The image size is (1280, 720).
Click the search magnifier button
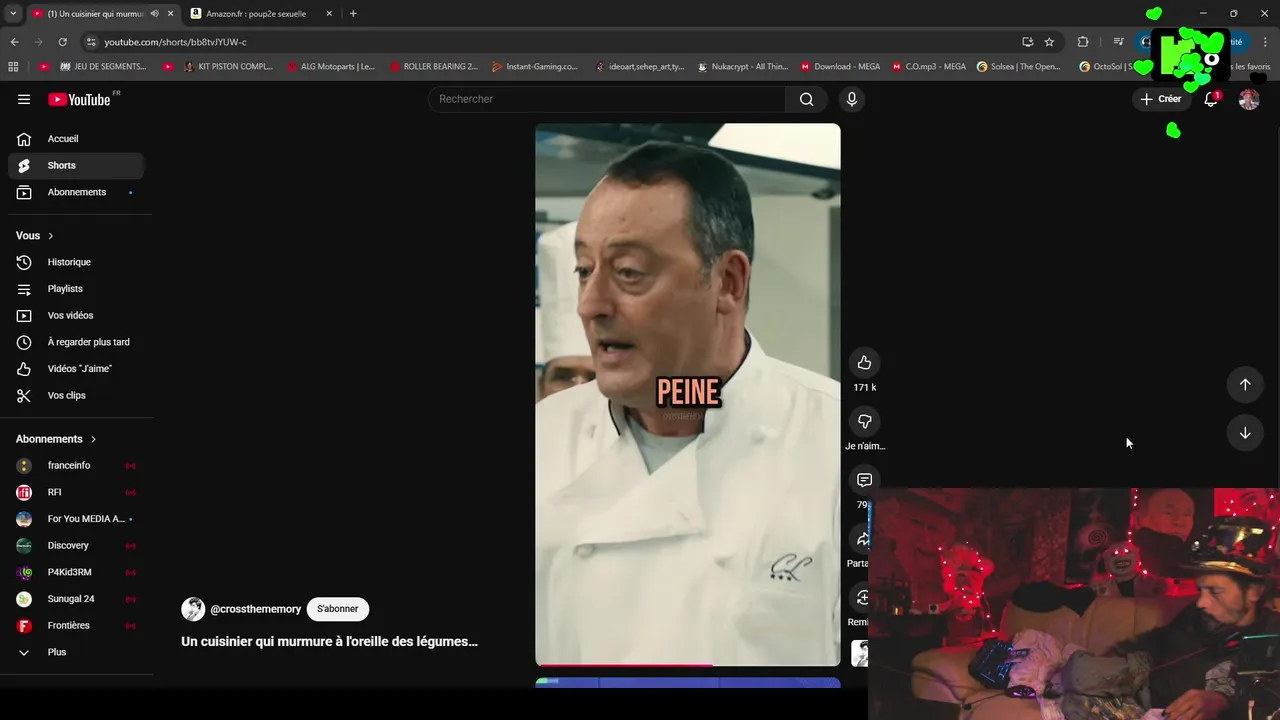pos(806,99)
